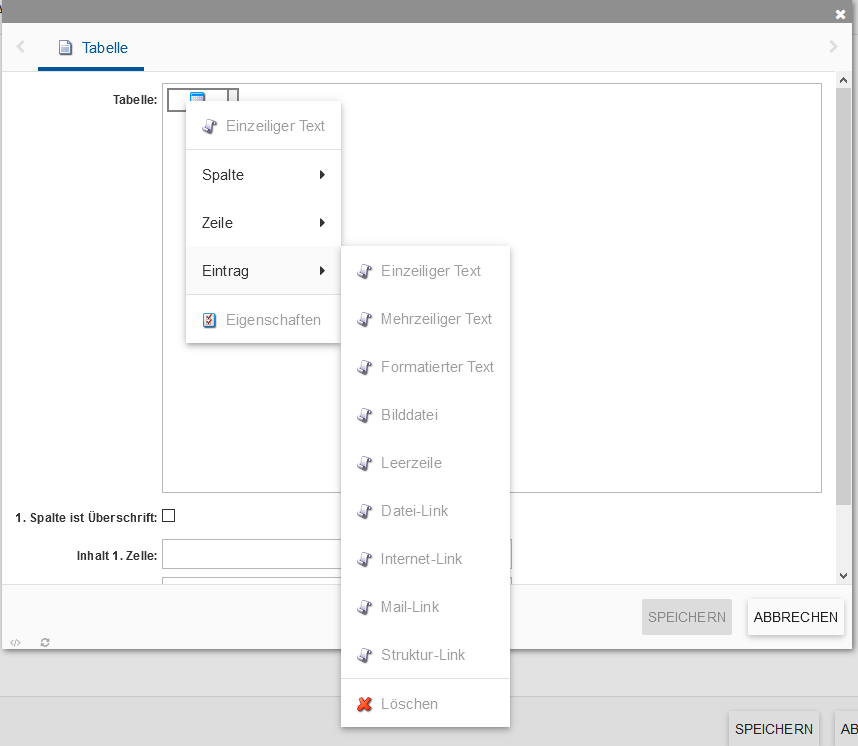The width and height of the screenshot is (858, 746).
Task: Close the dialog with the X icon
Action: [841, 14]
